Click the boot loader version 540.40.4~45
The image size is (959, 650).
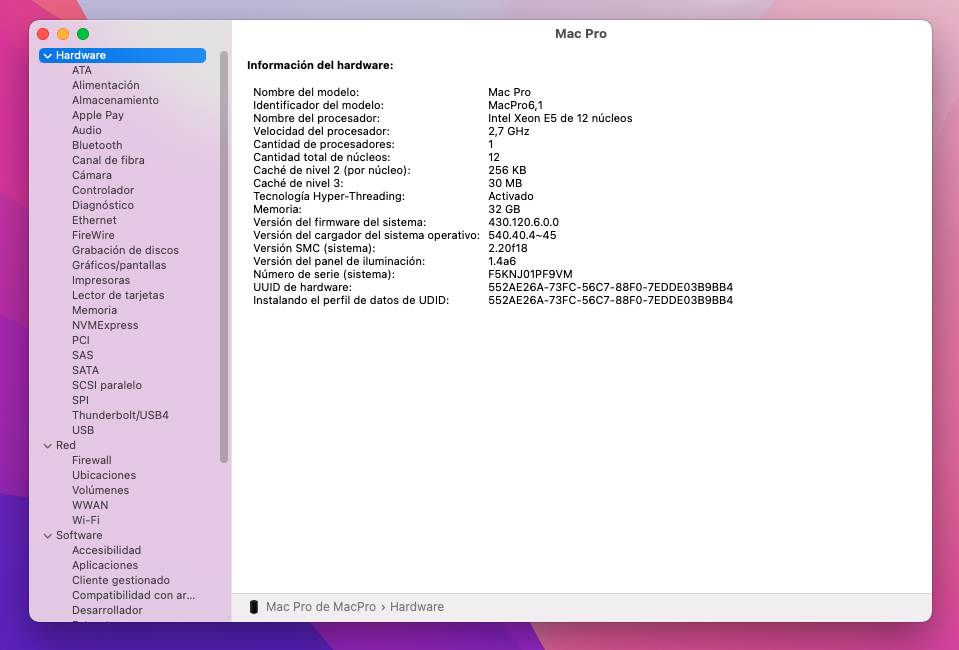pyautogui.click(x=522, y=235)
